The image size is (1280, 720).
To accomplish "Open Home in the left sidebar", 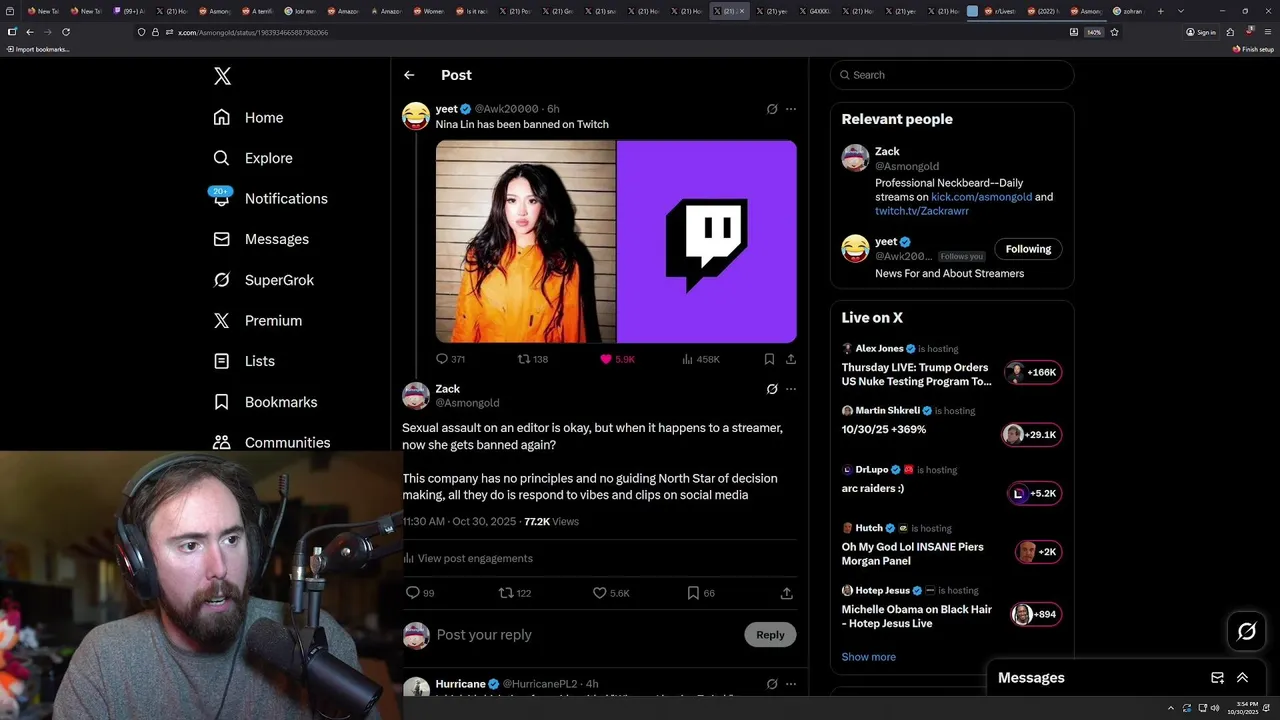I will (248, 117).
